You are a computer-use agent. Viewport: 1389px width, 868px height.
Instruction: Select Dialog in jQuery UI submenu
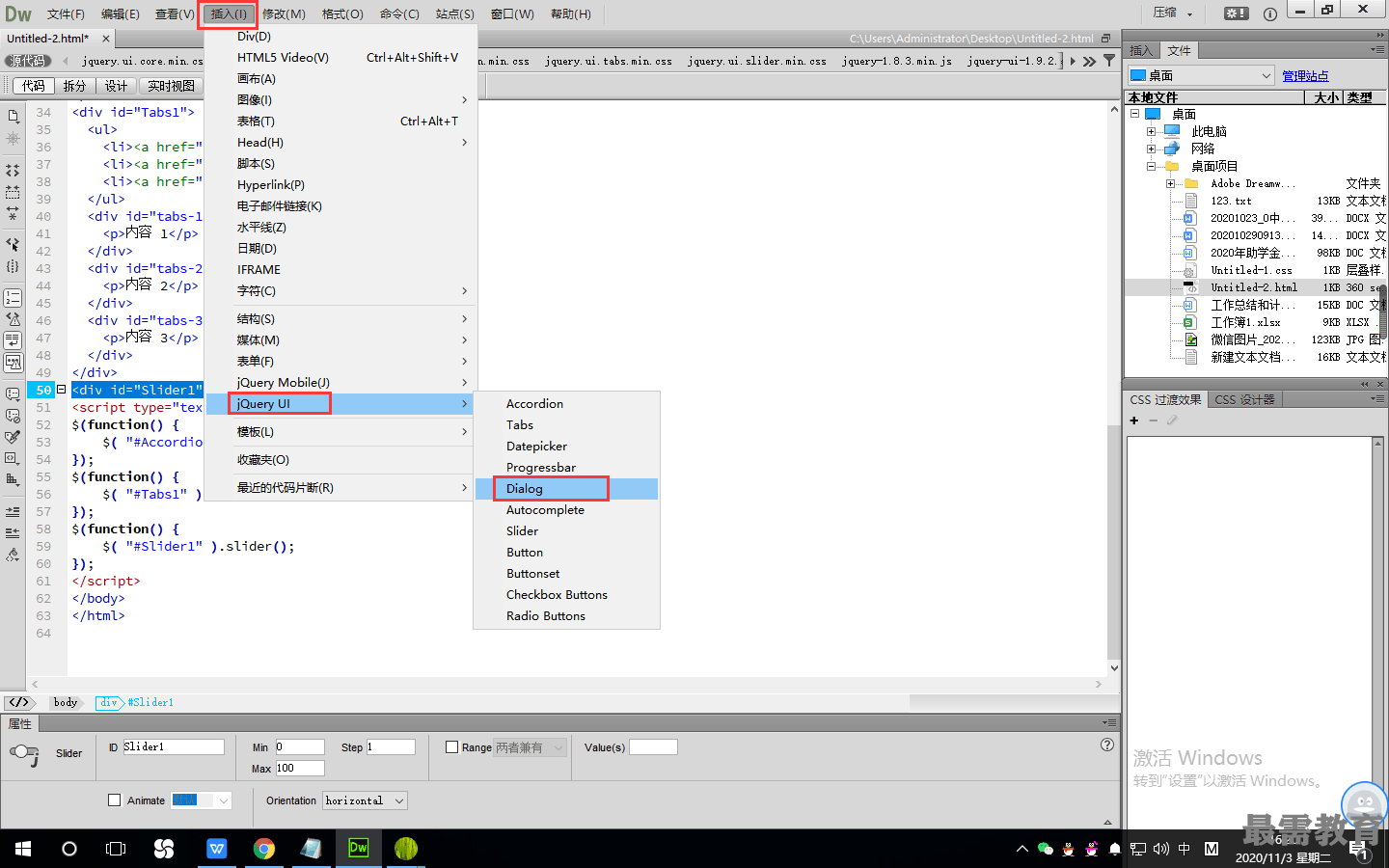tap(565, 489)
